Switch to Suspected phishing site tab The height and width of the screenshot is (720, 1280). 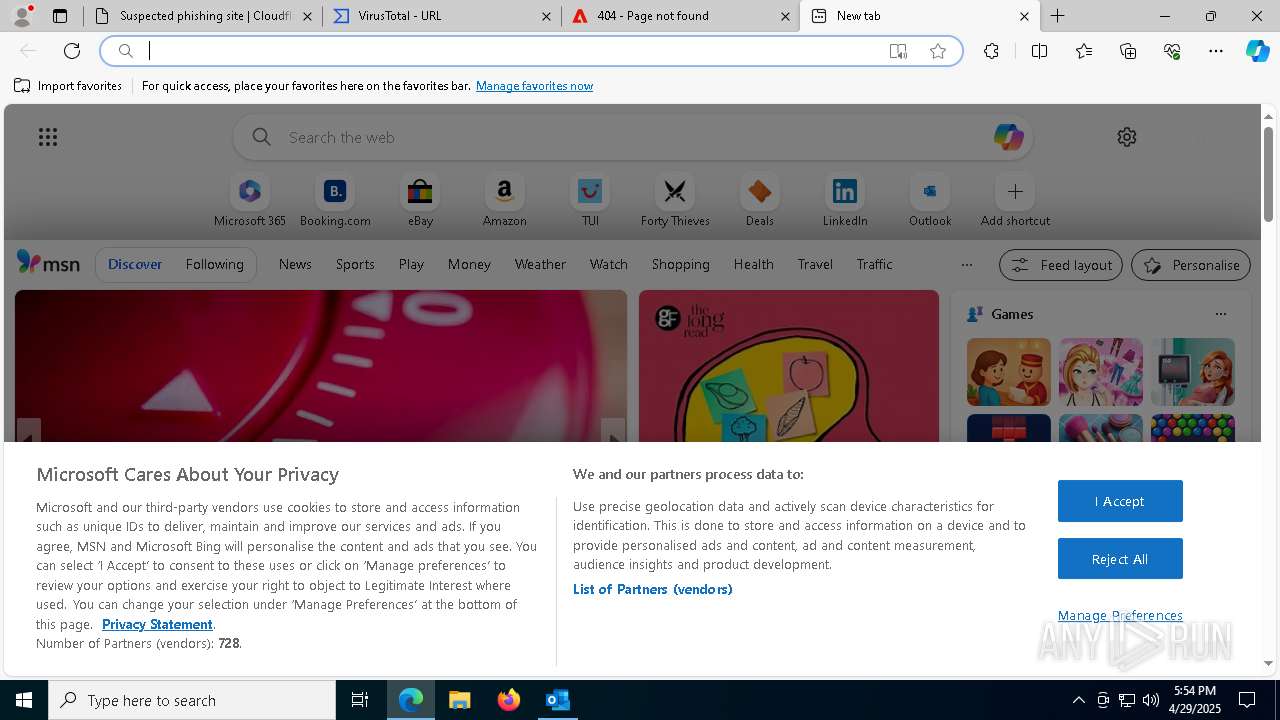pos(204,16)
